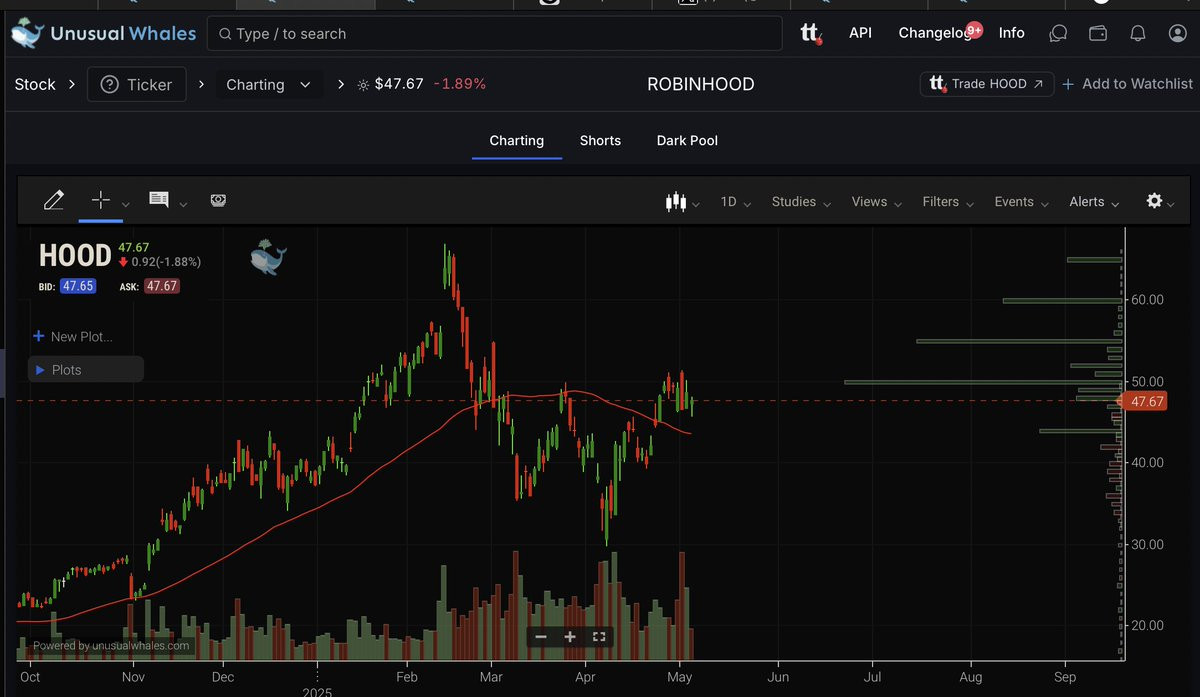
Task: Click the BID 47.65 value
Action: pyautogui.click(x=77, y=286)
